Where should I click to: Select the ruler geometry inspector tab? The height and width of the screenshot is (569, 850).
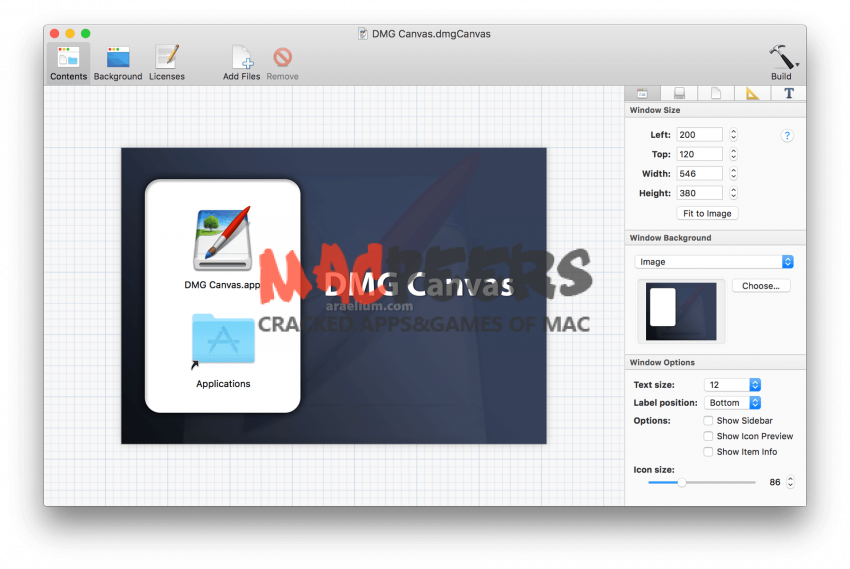[752, 93]
